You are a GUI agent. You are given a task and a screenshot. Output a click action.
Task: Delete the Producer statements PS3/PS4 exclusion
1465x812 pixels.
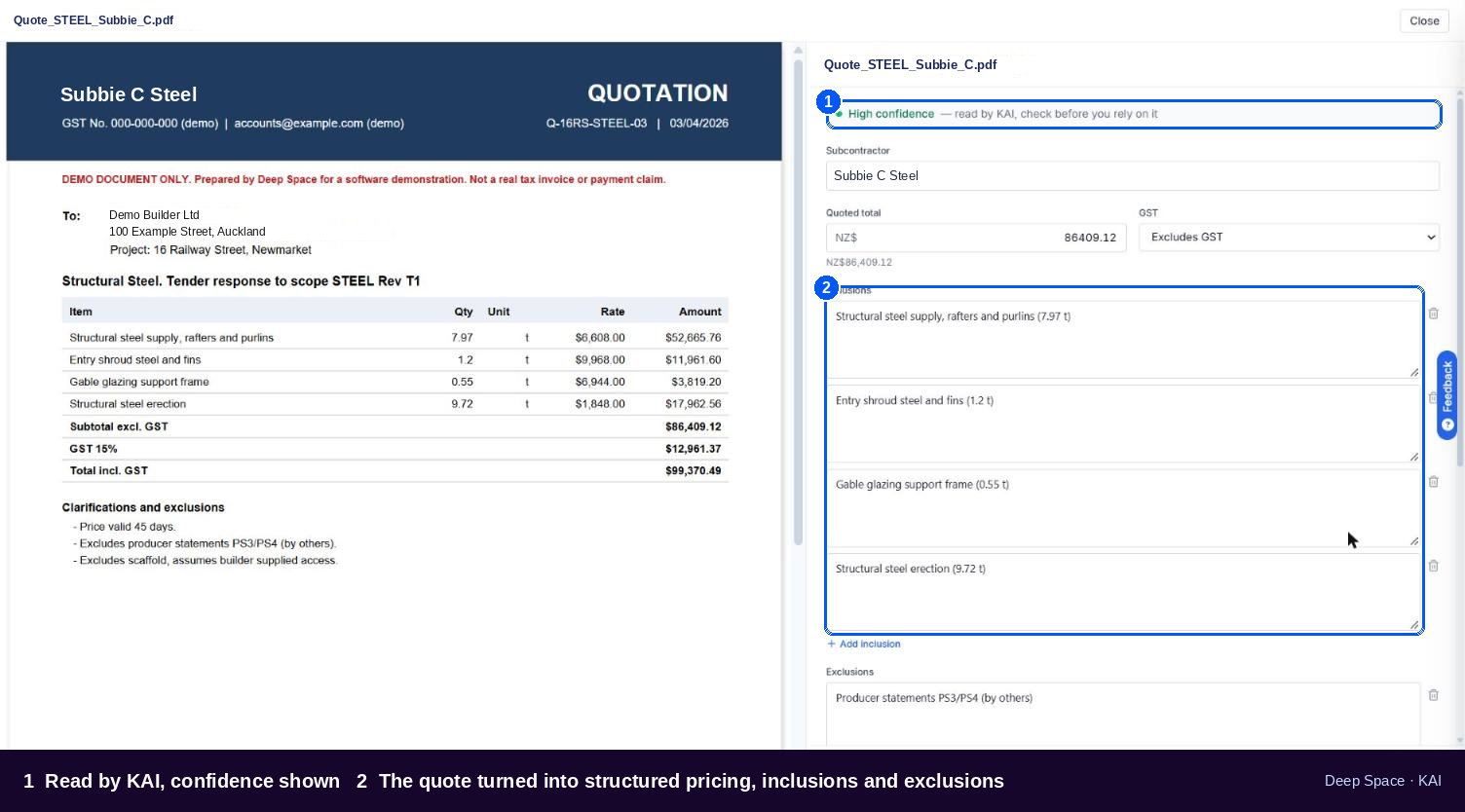[1433, 695]
